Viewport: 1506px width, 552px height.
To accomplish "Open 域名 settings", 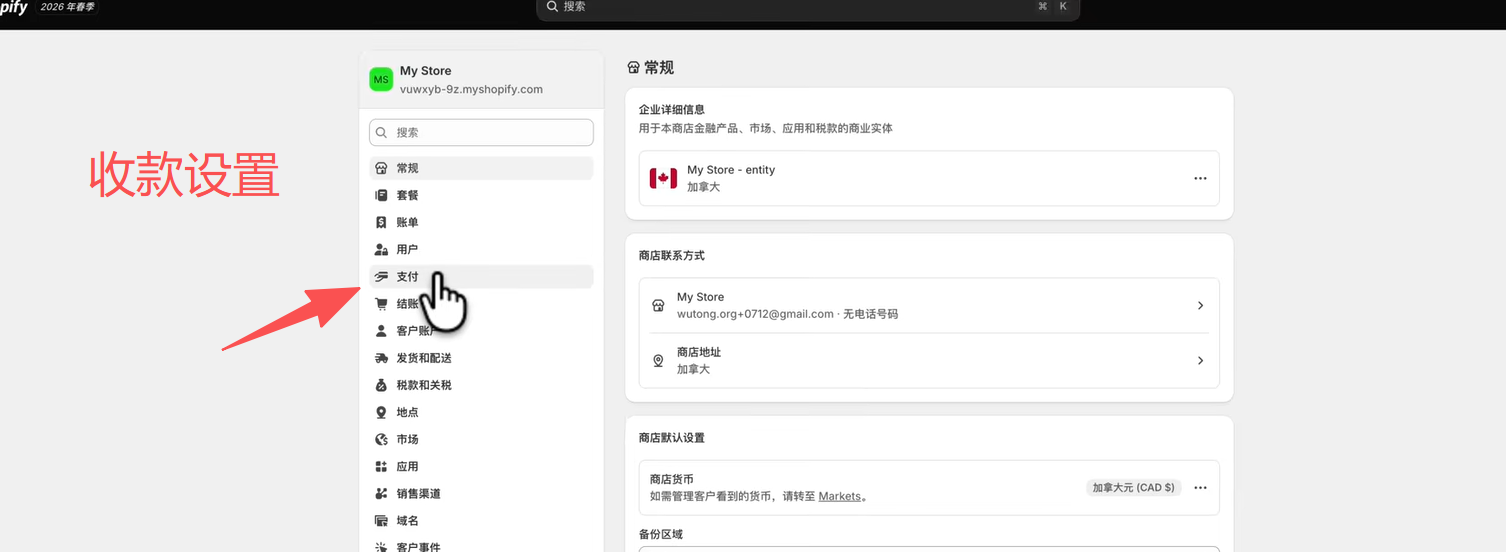I will [481, 521].
